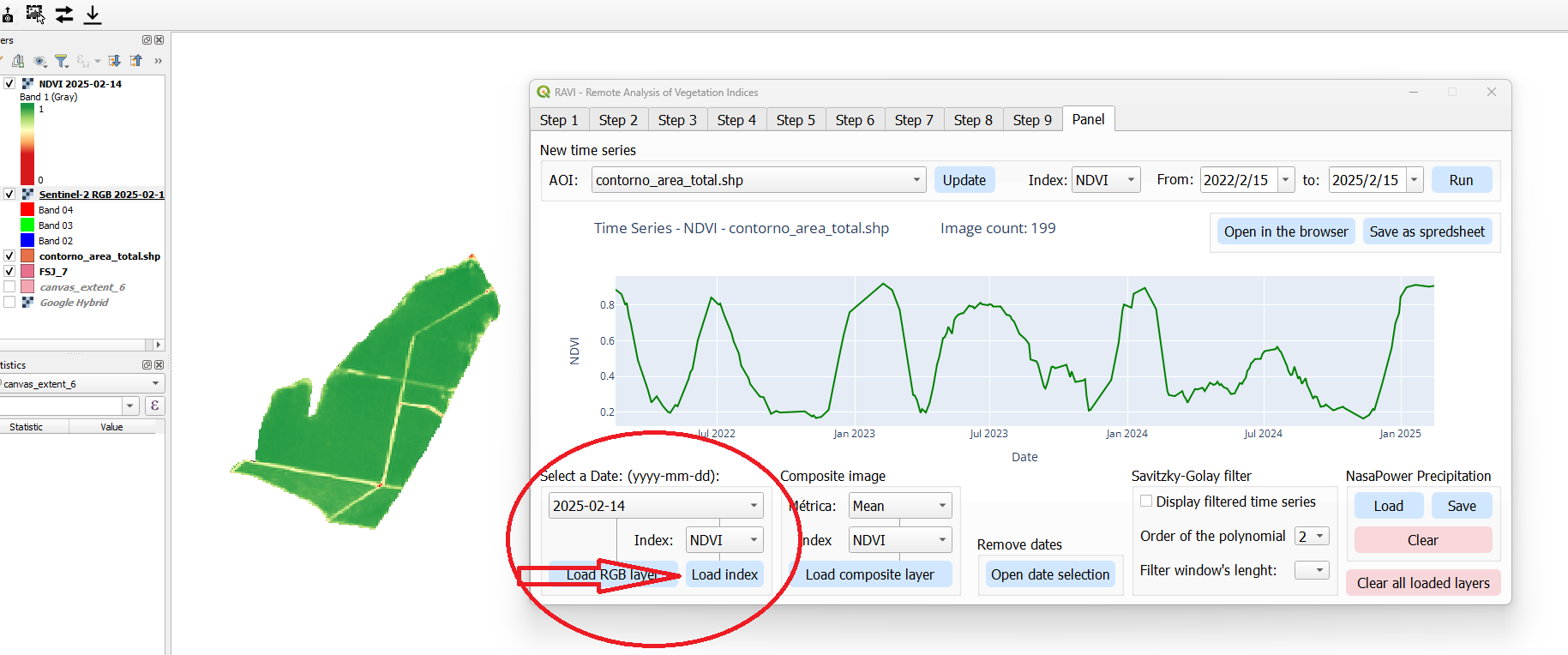Click the image selection tool icon

[x=35, y=14]
